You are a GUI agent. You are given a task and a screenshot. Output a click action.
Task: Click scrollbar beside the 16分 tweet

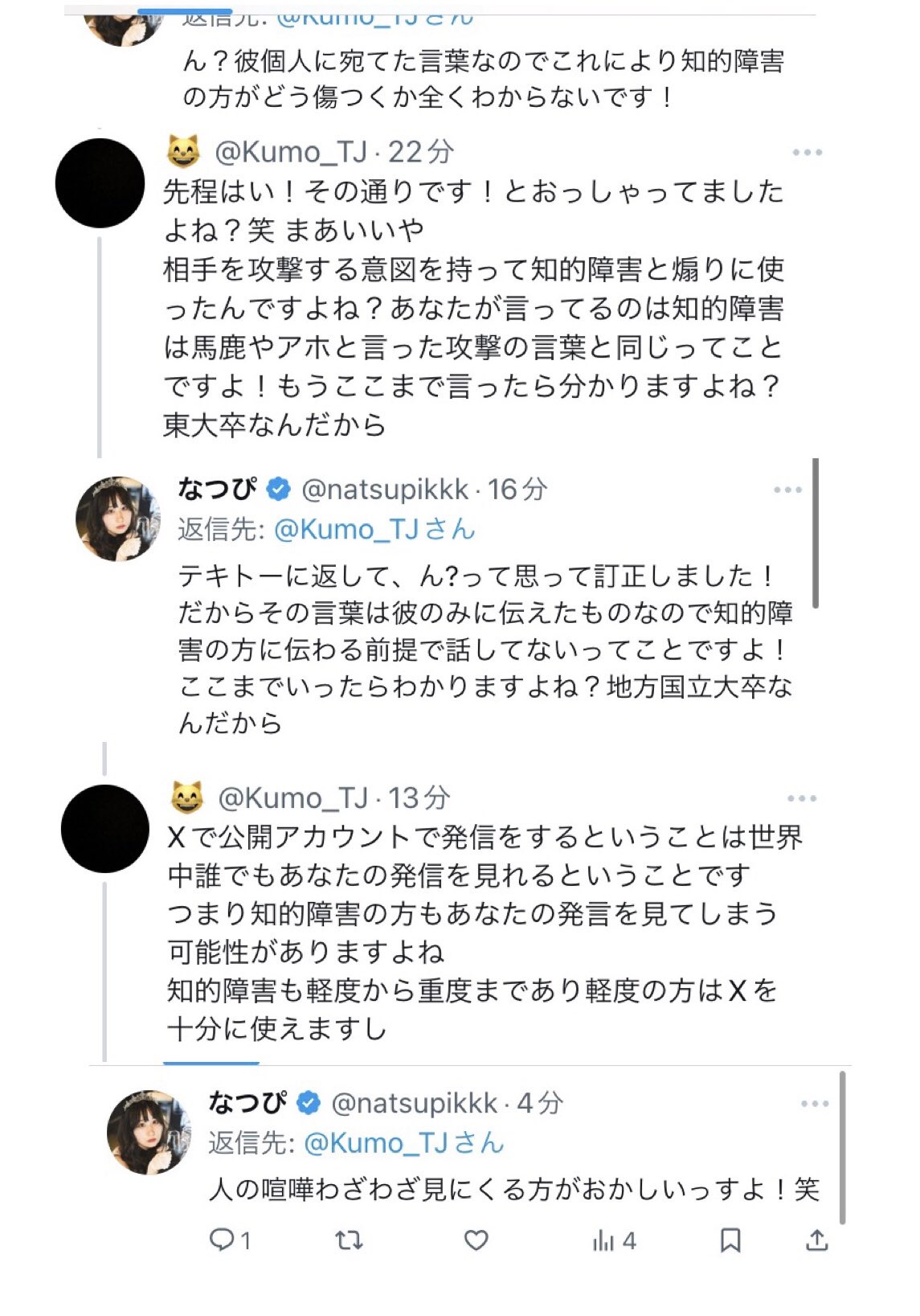pyautogui.click(x=816, y=533)
